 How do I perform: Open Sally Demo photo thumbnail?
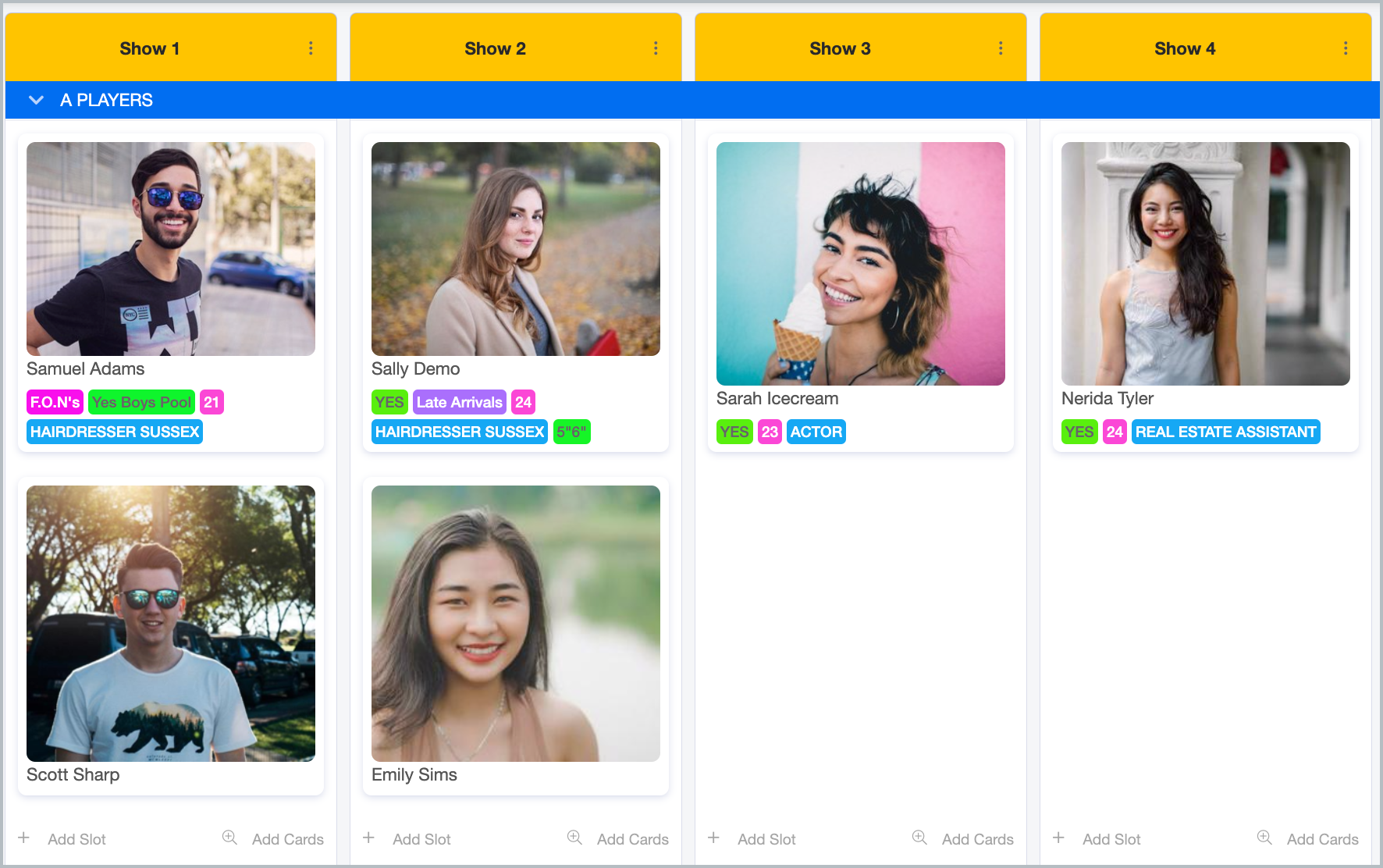pos(516,249)
